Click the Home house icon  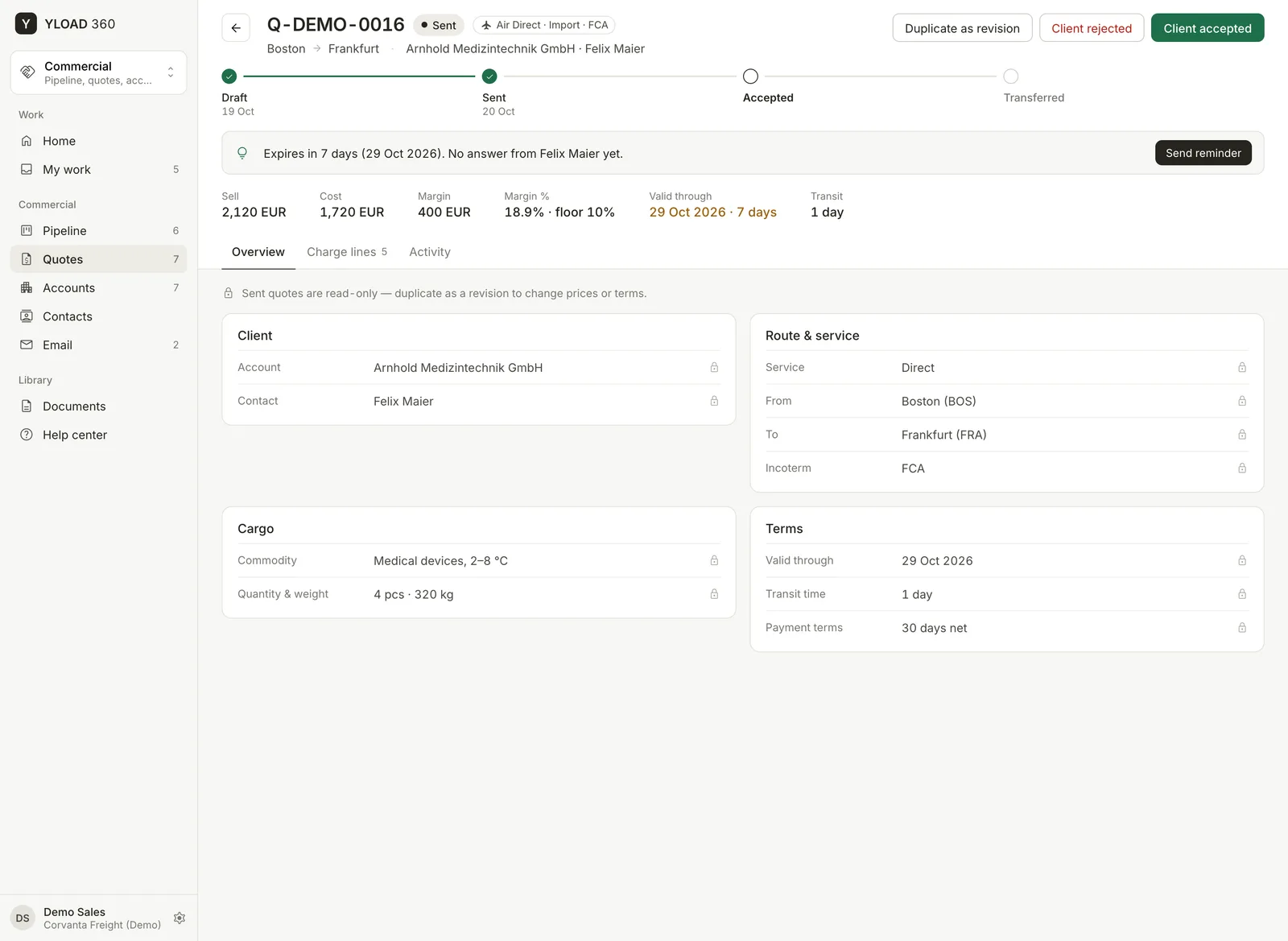pos(27,141)
